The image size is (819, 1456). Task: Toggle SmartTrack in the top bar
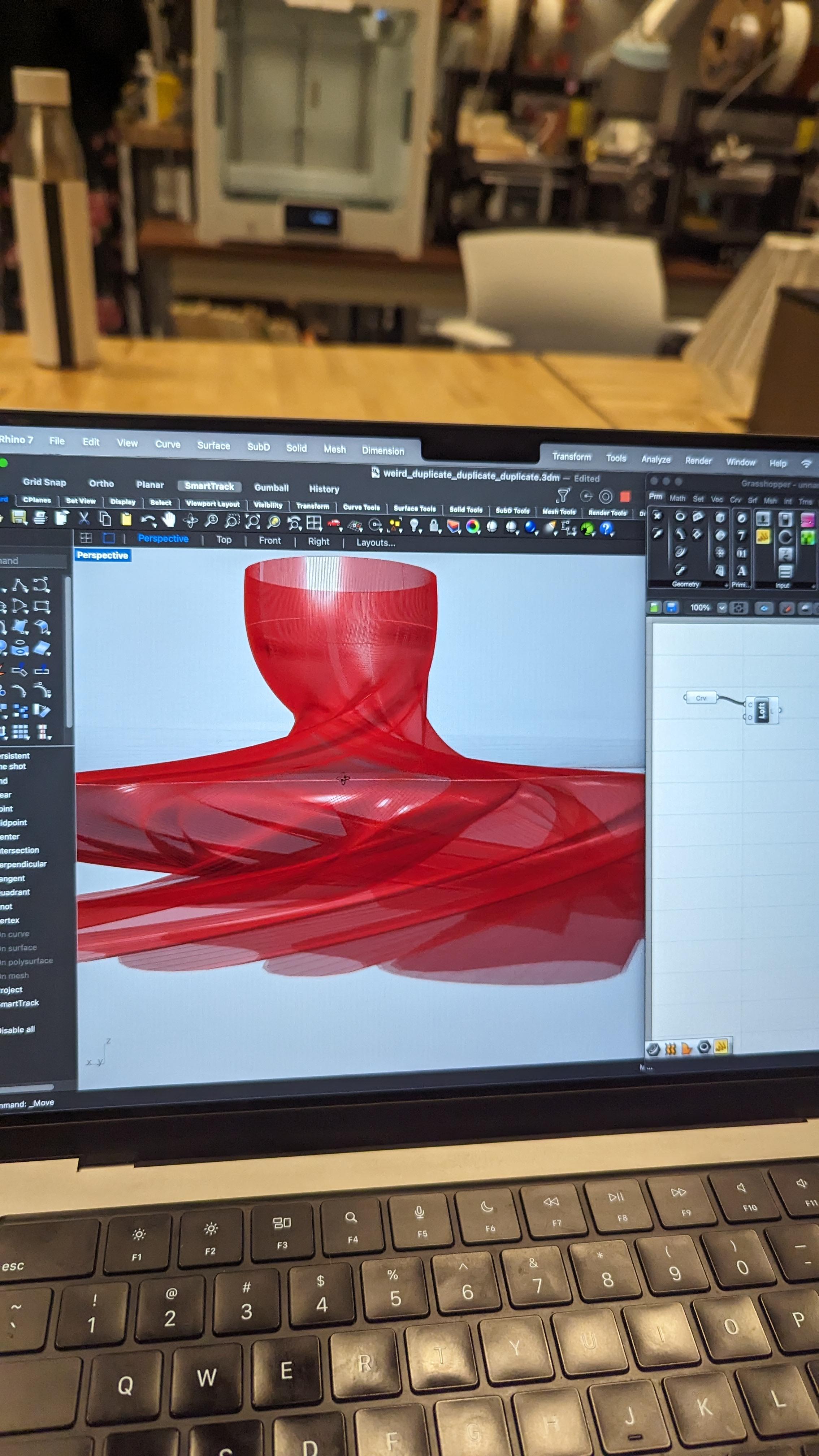click(209, 486)
